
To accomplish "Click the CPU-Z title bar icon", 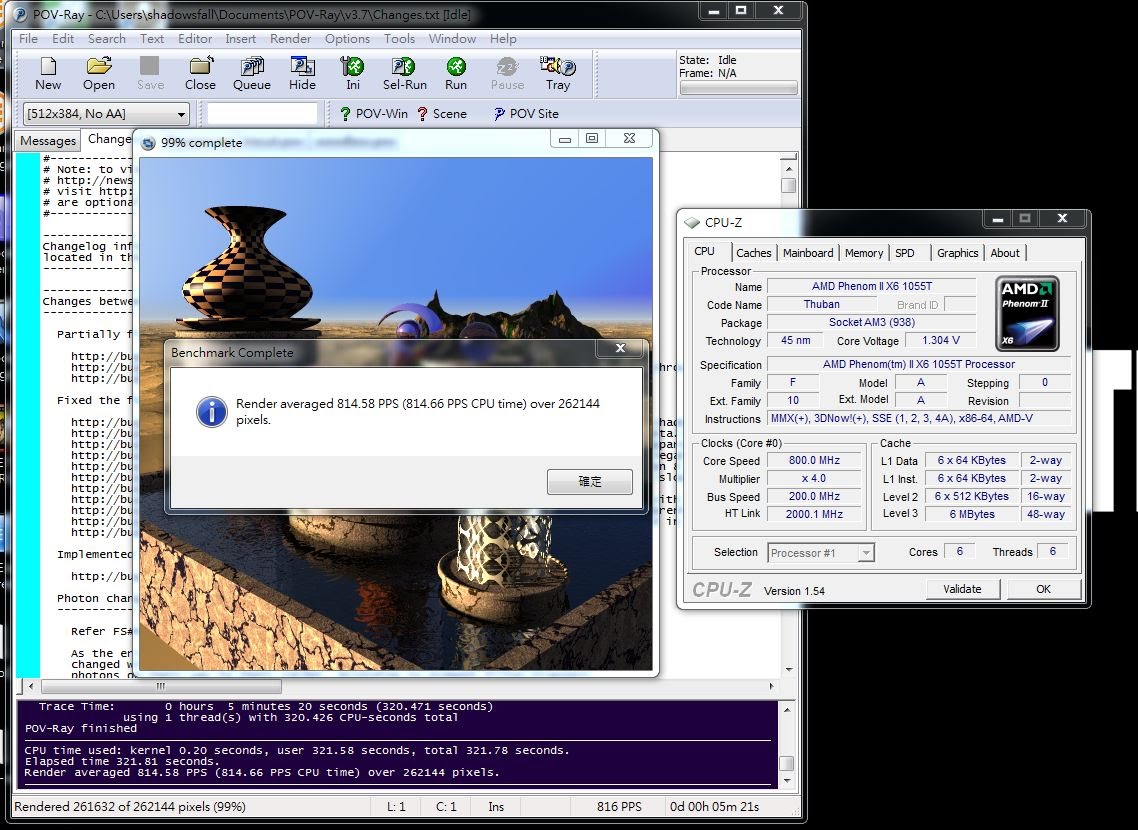I will pos(692,223).
